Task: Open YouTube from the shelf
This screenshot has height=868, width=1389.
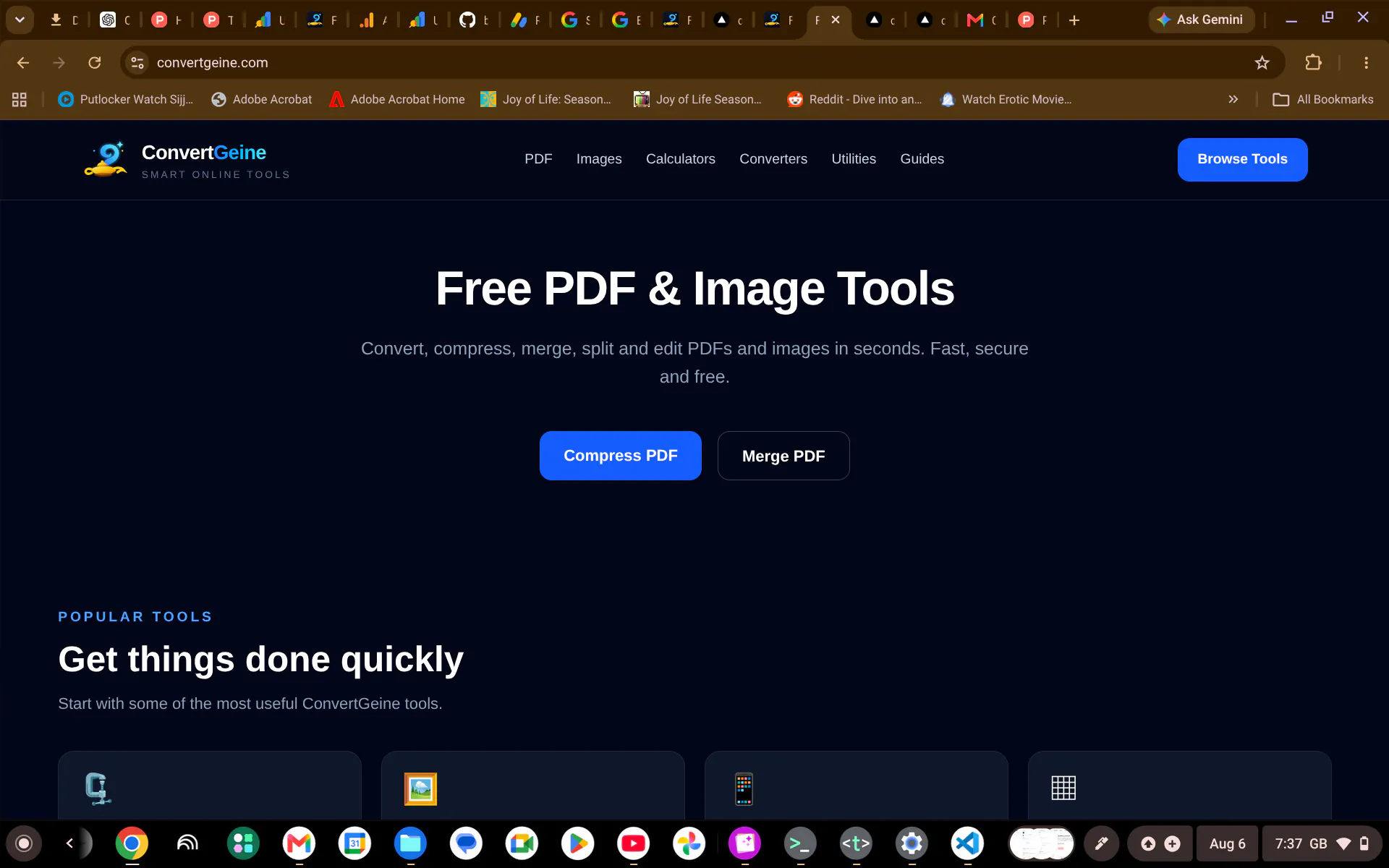Action: pyautogui.click(x=633, y=843)
